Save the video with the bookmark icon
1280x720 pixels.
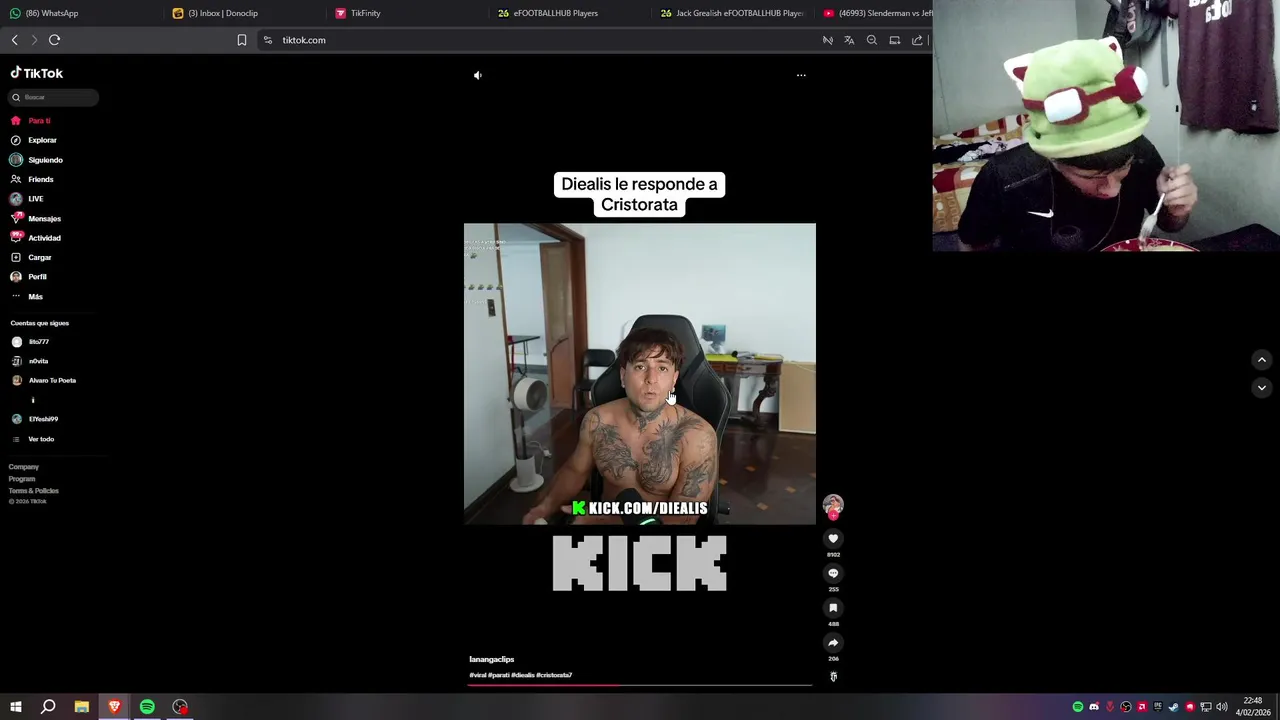click(833, 608)
